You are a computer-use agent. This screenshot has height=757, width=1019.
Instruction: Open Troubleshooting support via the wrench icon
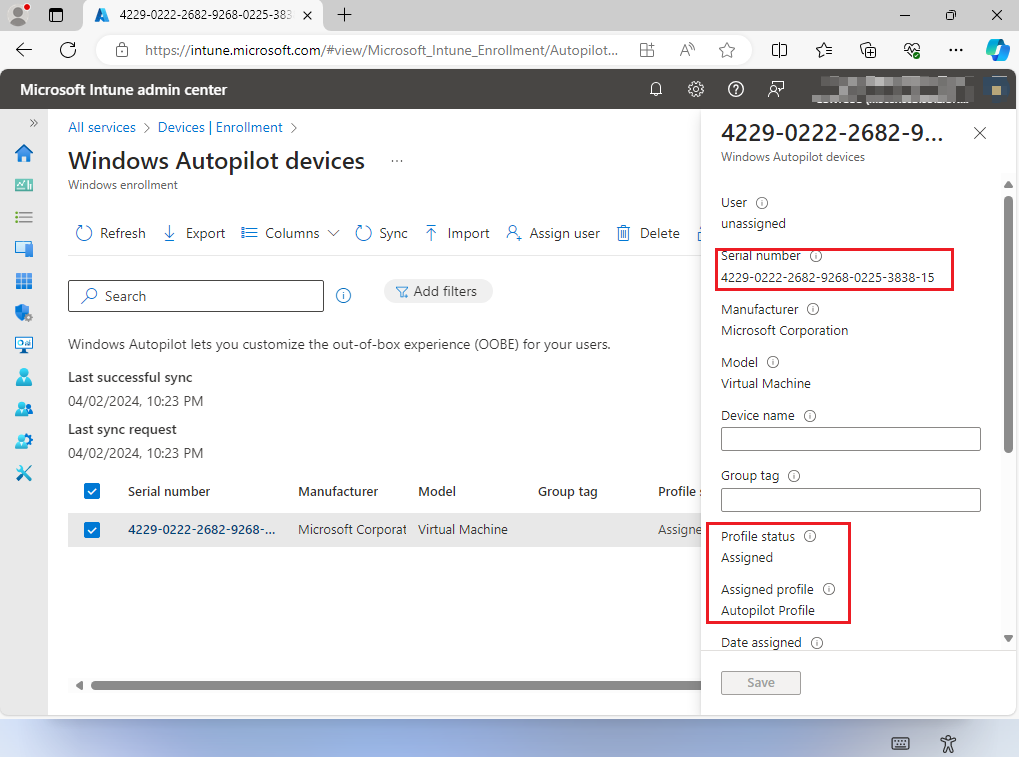tap(24, 473)
